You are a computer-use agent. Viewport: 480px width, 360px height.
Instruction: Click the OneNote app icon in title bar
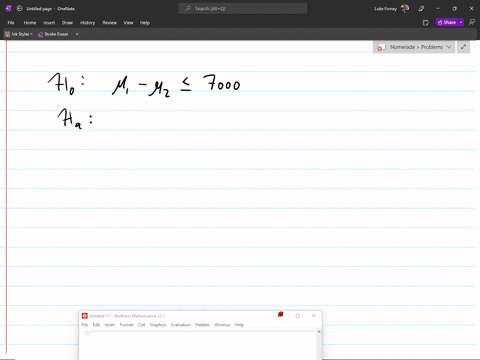[9, 8]
